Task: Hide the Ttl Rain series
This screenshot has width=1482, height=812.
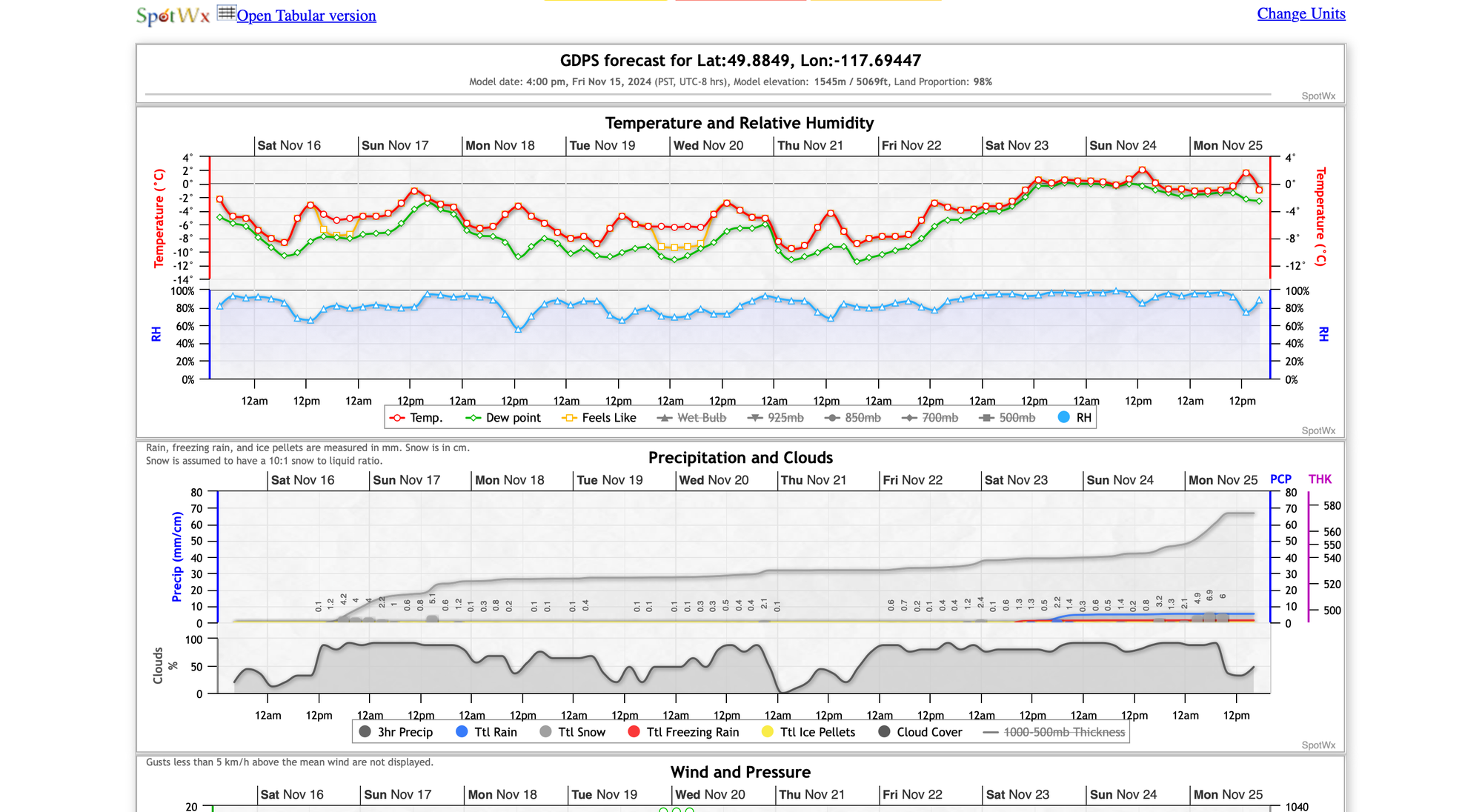Action: pos(486,732)
